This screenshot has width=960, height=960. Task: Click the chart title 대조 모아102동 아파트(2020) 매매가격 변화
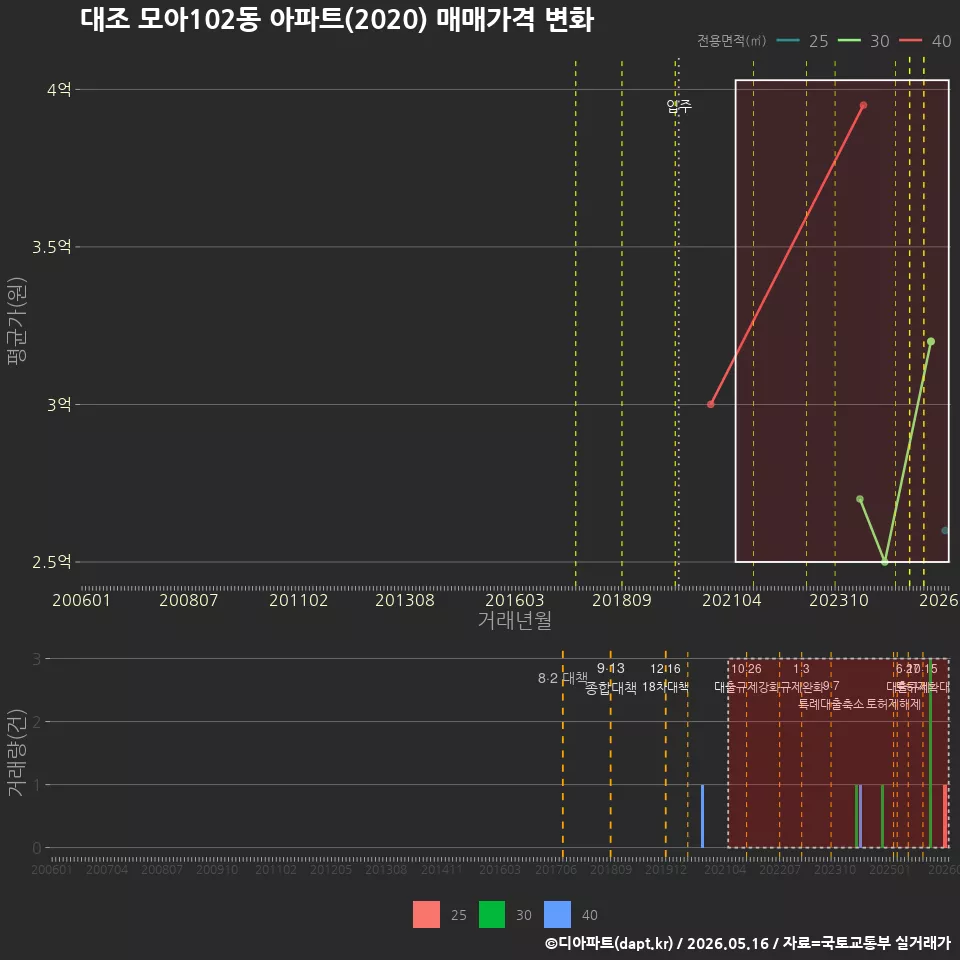click(337, 20)
